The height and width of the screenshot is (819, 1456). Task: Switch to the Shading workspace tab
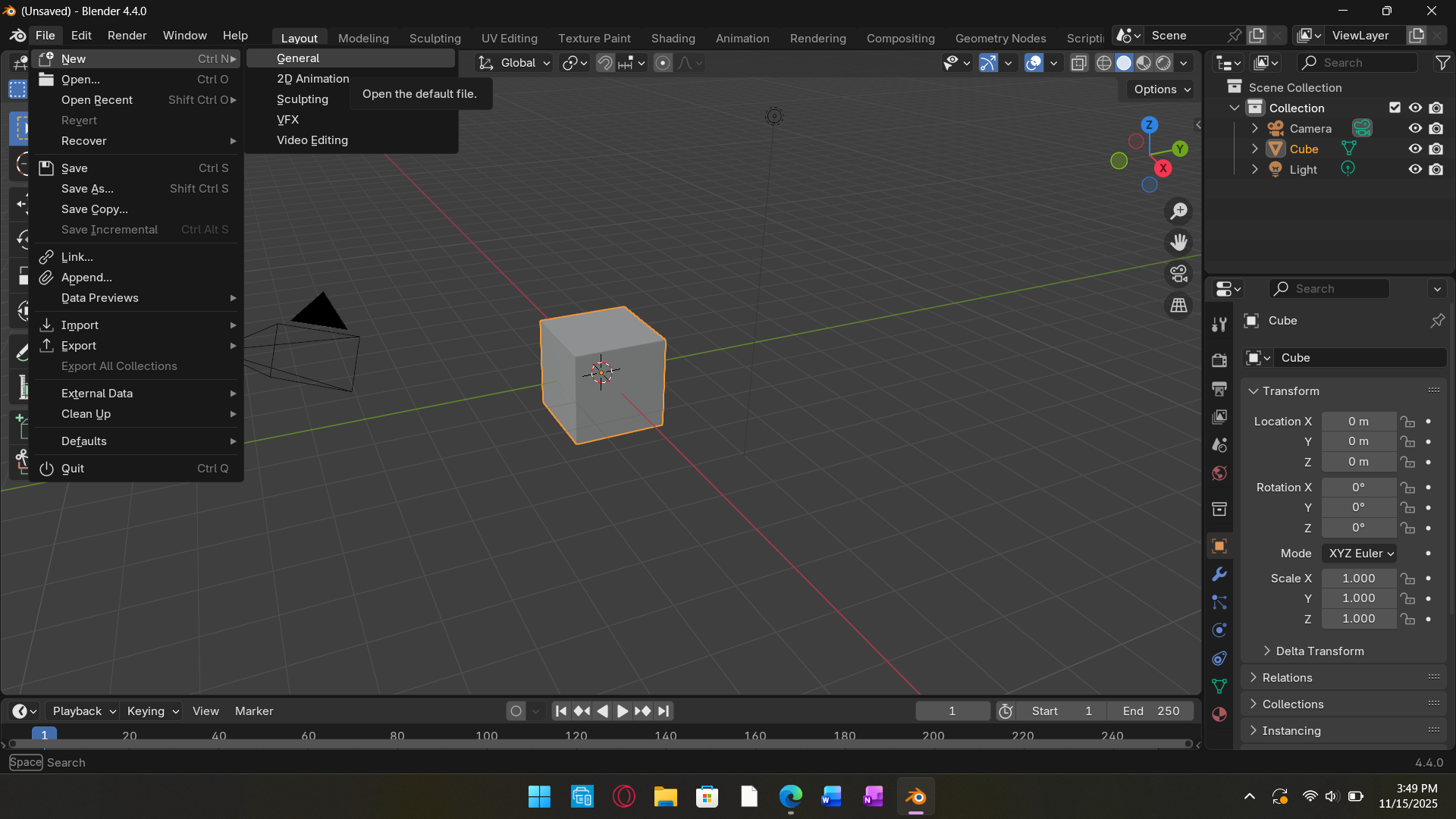click(673, 38)
